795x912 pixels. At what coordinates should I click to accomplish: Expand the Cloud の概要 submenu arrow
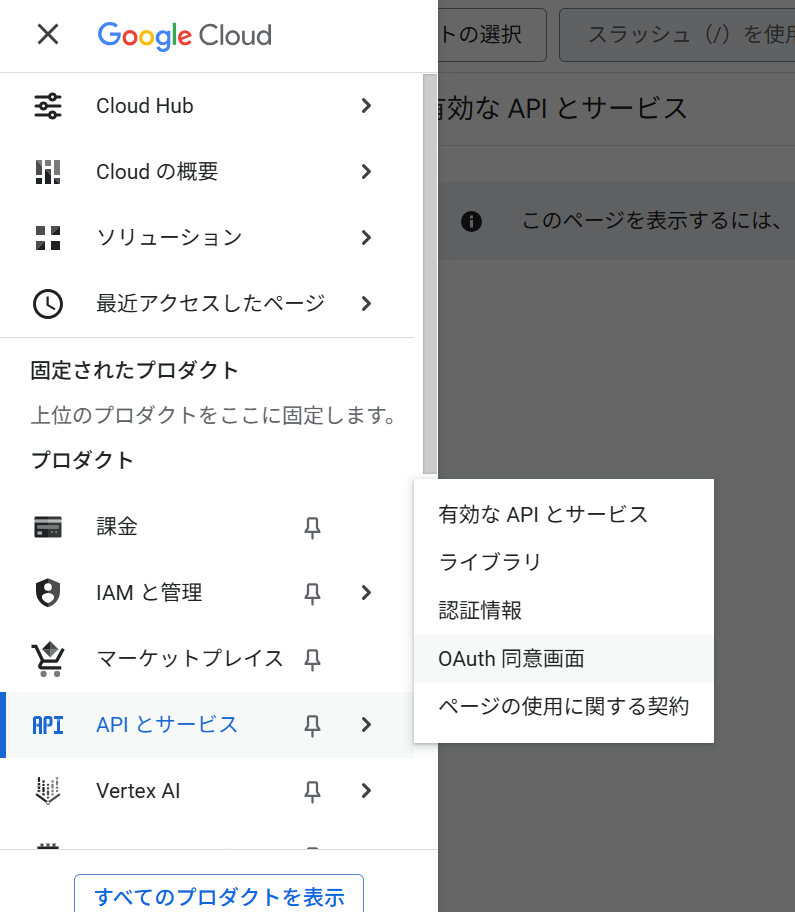pyautogui.click(x=366, y=172)
